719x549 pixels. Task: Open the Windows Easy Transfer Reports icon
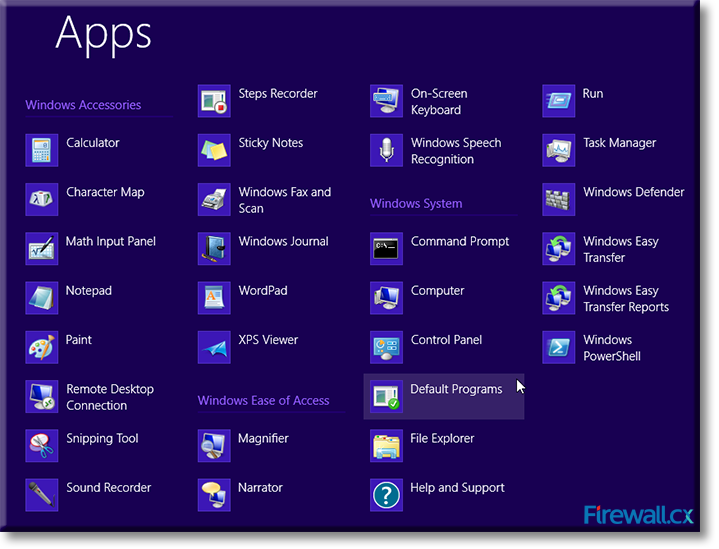coord(559,298)
